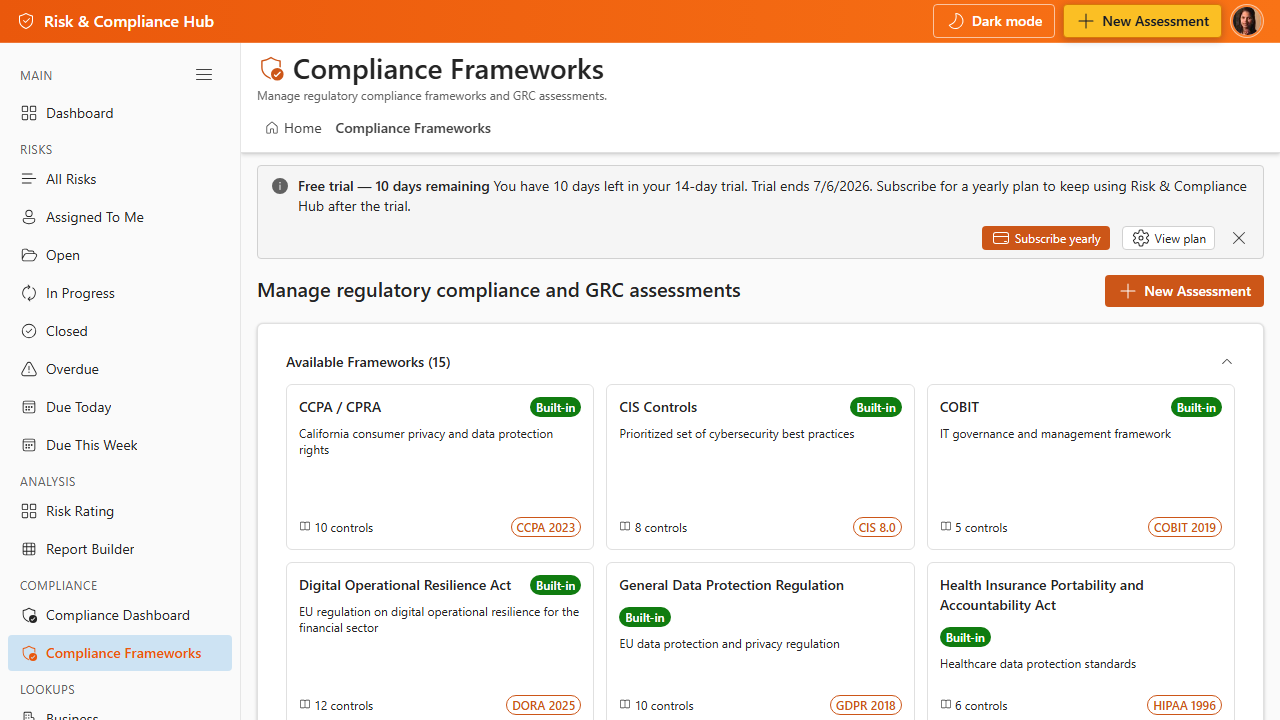
Task: Open the Digital Operational Resilience Act card
Action: point(440,641)
